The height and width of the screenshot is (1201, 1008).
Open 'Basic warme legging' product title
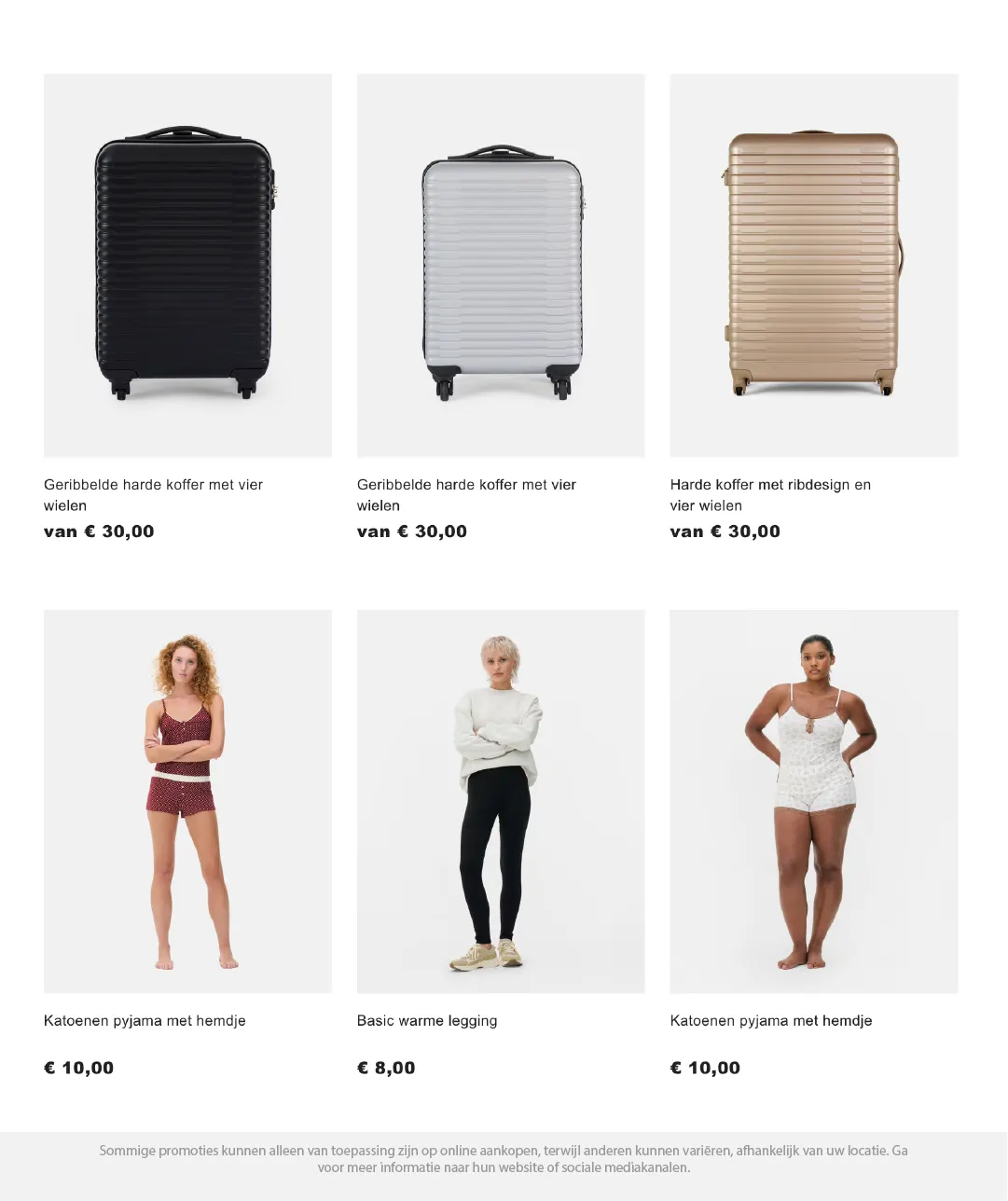coord(427,1021)
